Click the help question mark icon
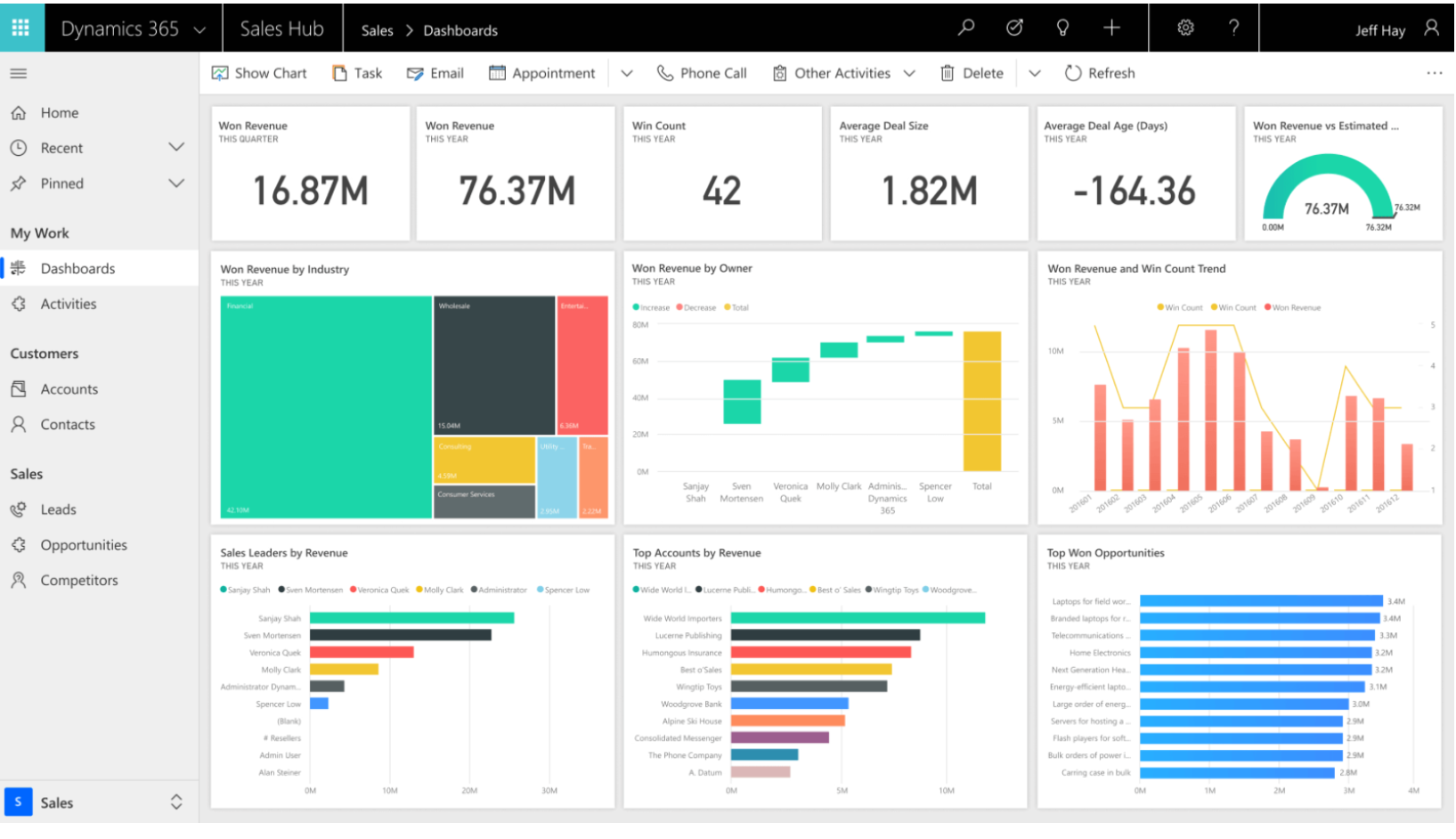The image size is (1456, 839). click(x=1233, y=28)
